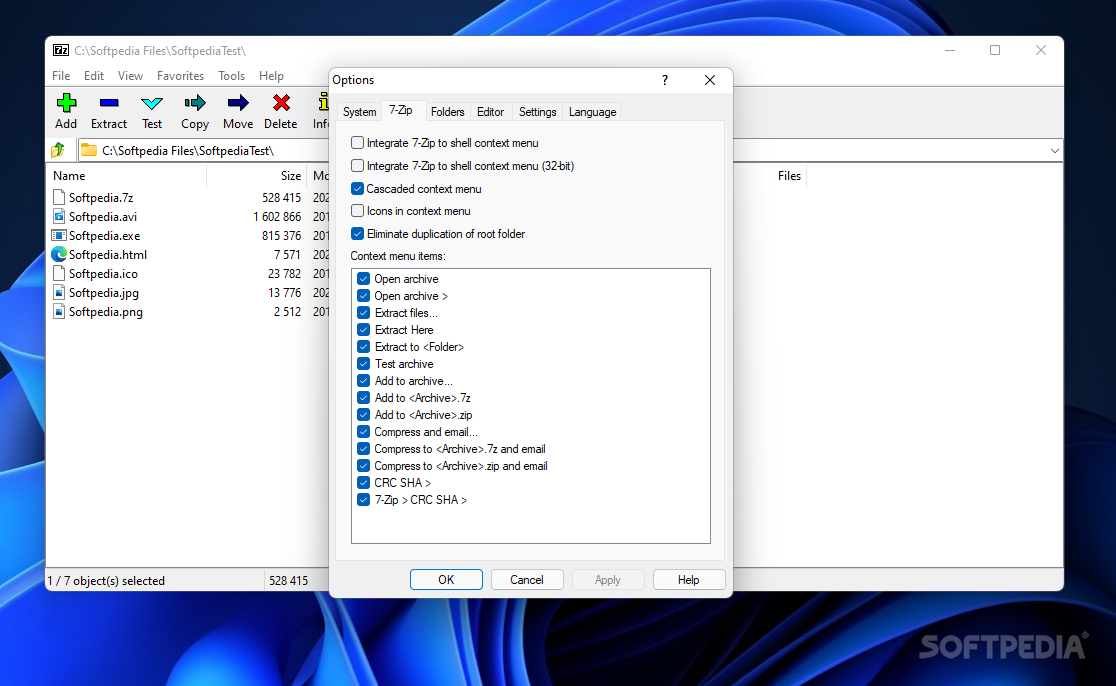The height and width of the screenshot is (686, 1116).
Task: Expand the address bar path dropdown
Action: pos(1054,151)
